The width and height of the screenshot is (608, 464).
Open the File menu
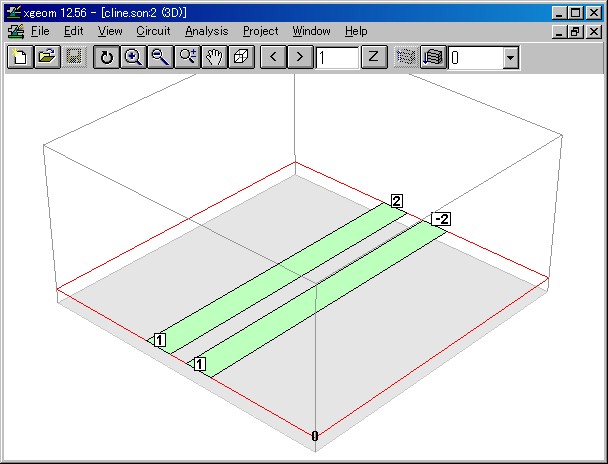(40, 31)
